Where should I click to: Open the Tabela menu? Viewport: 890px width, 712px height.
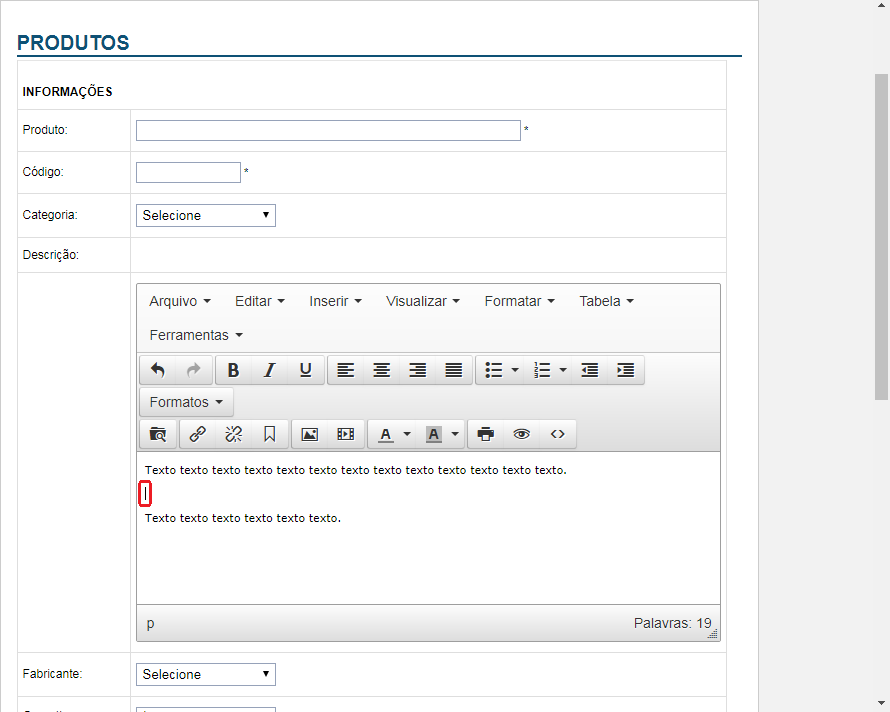pyautogui.click(x=606, y=301)
